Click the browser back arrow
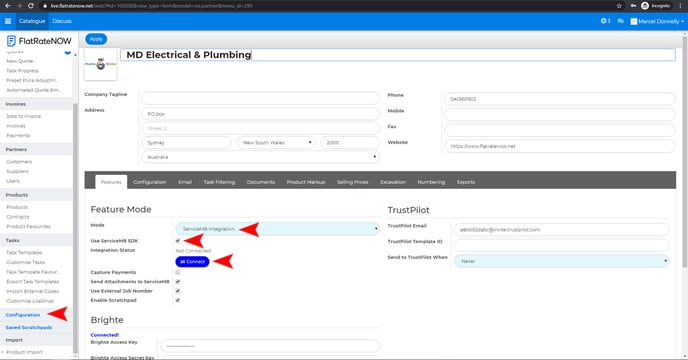 tap(7, 6)
